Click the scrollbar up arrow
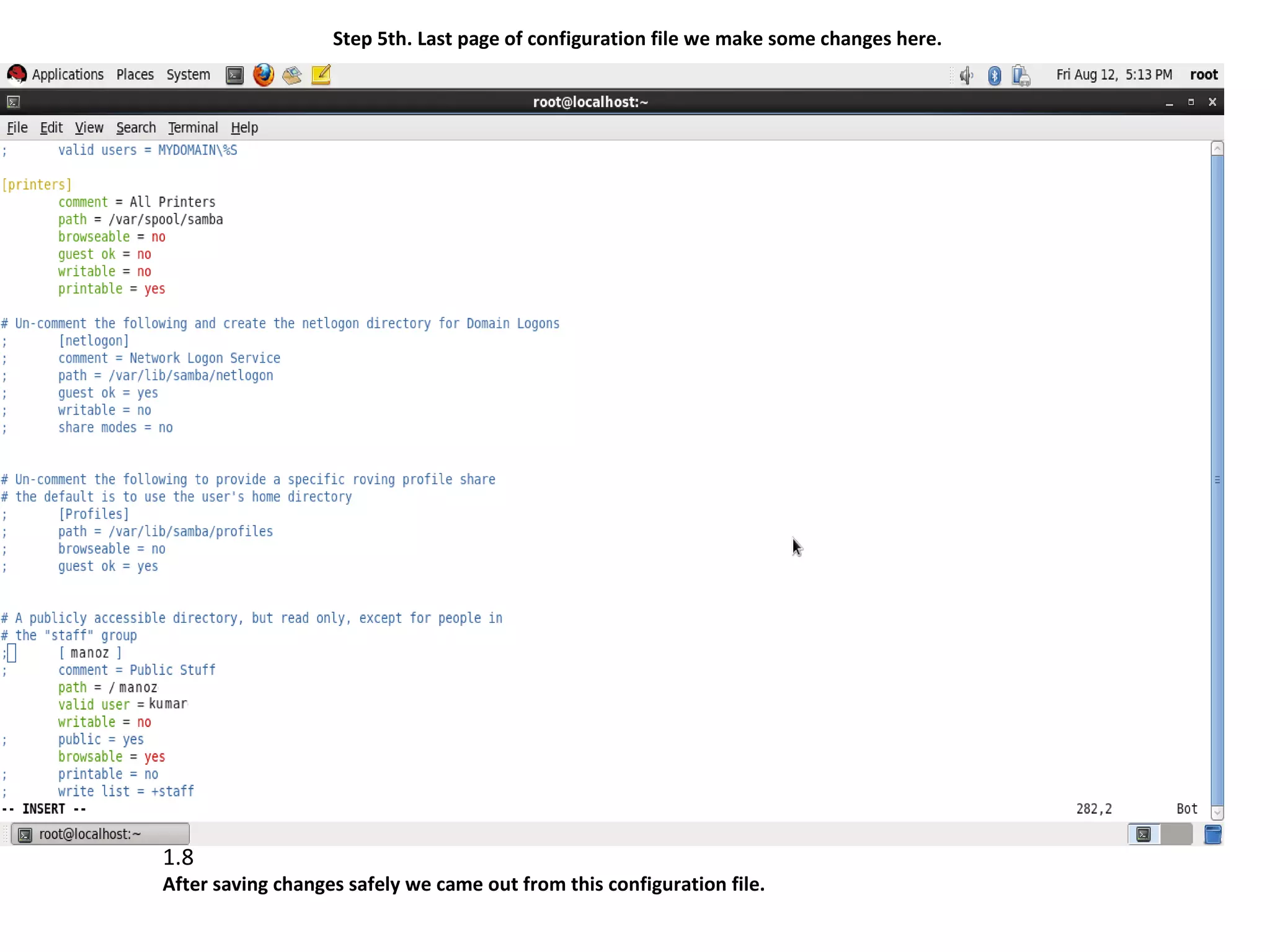Screen dimensions: 1270x952 1217,148
